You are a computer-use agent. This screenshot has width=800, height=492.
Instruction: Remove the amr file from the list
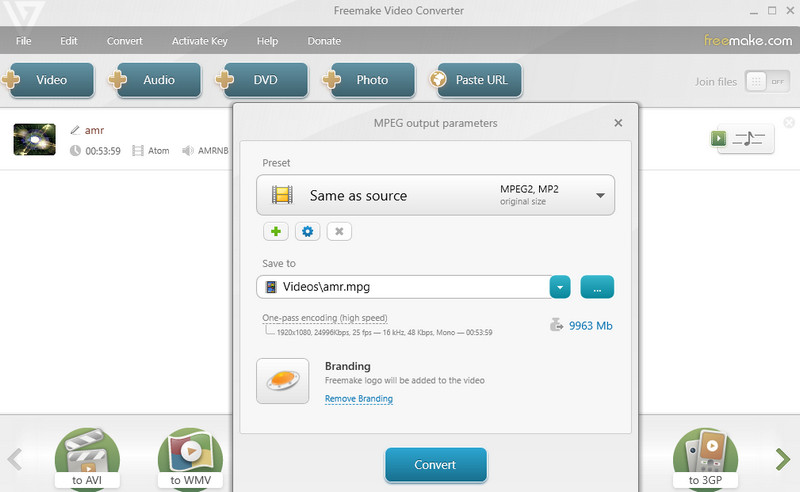(789, 122)
